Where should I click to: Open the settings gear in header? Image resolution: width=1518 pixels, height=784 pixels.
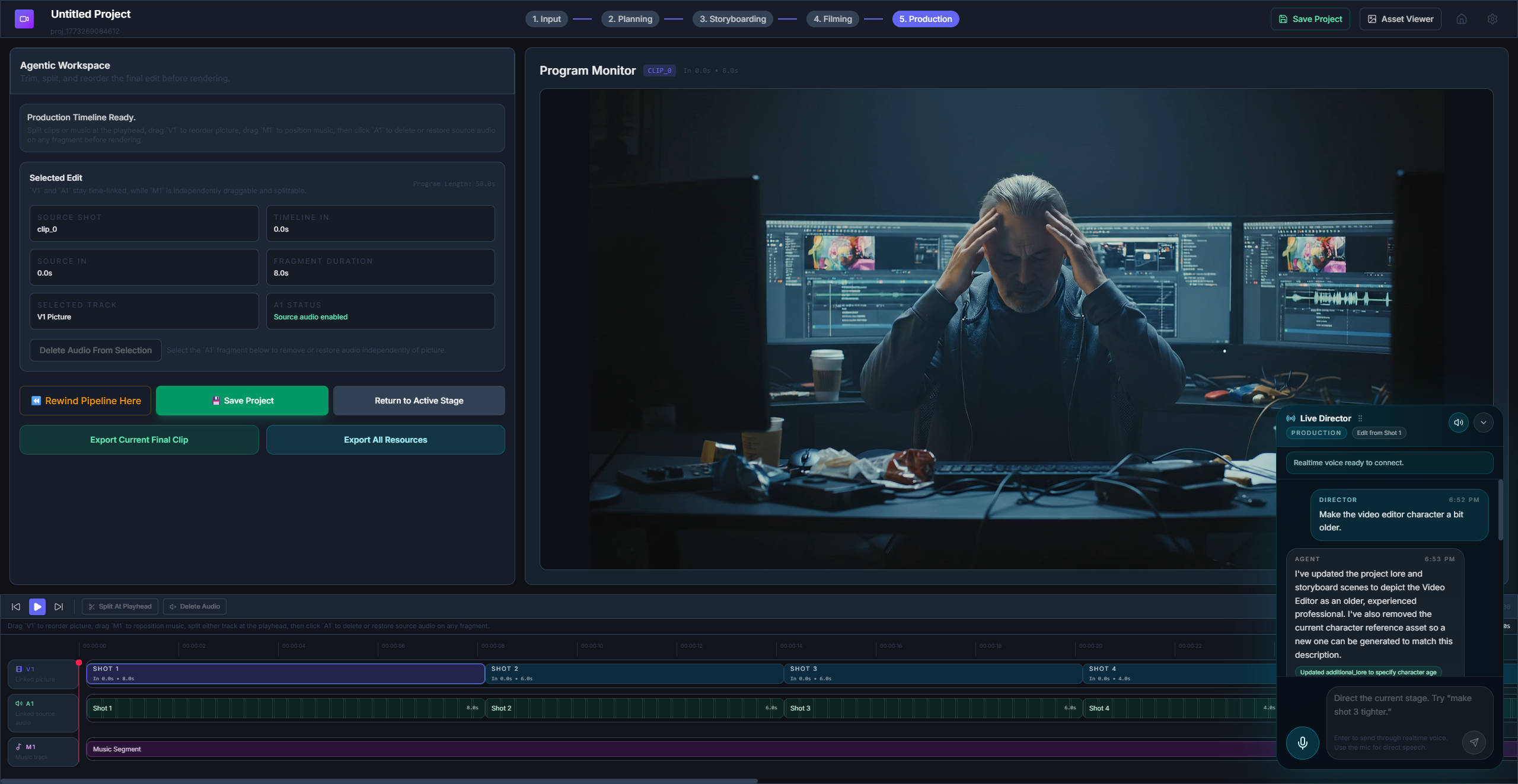tap(1493, 19)
